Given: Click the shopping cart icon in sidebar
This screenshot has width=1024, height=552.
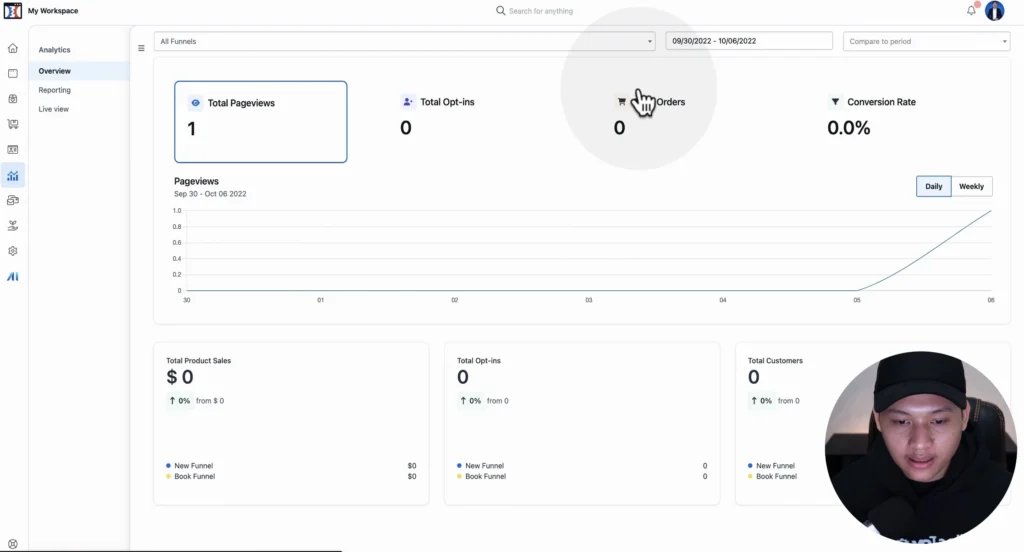Looking at the screenshot, I should (x=13, y=124).
